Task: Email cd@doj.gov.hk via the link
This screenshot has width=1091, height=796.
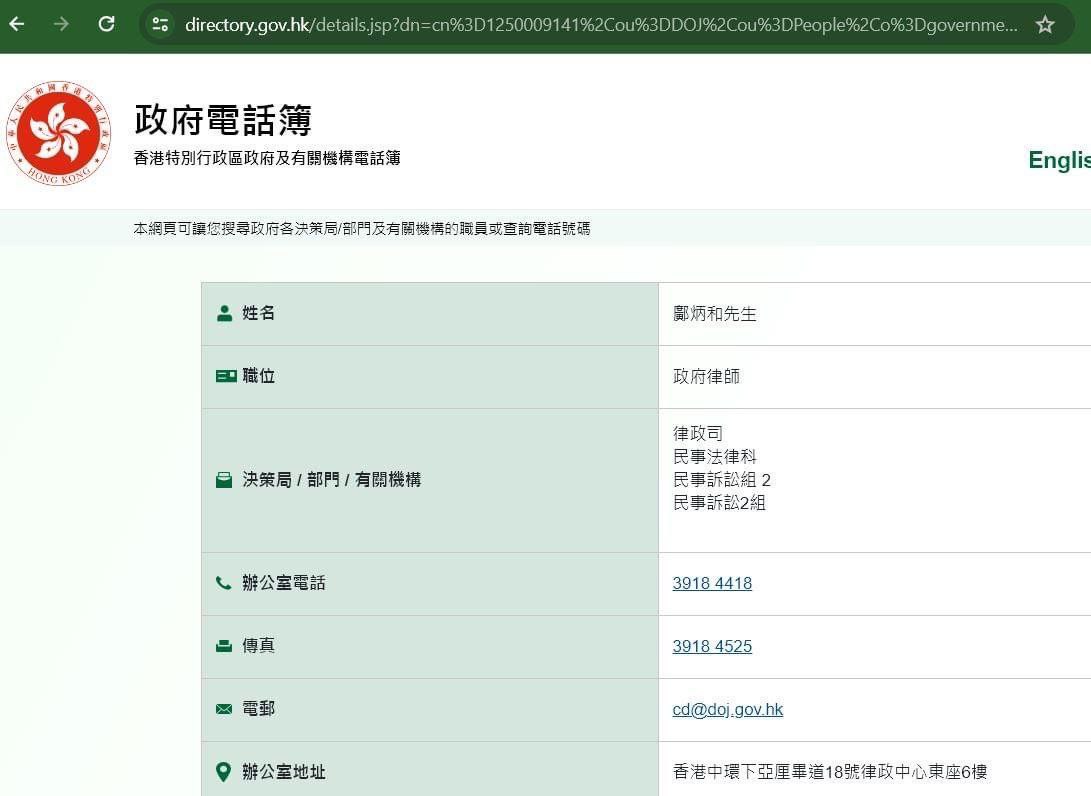Action: [727, 709]
